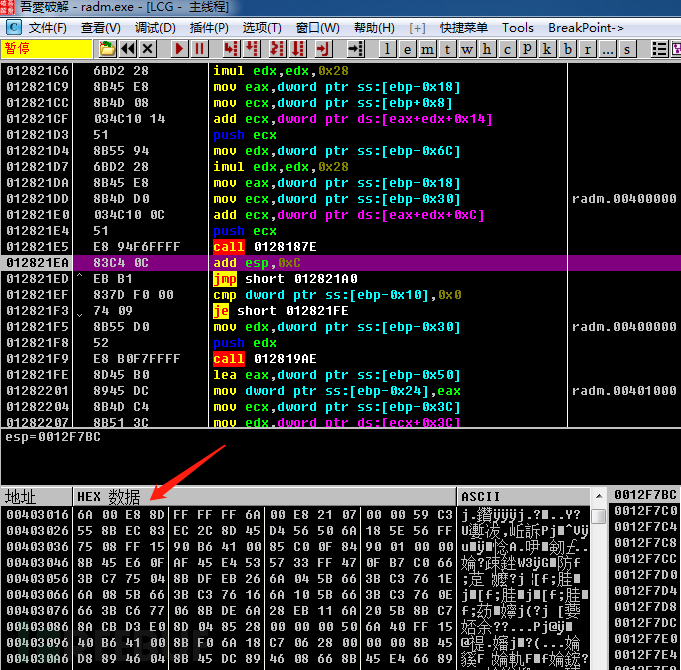This screenshot has height=670, width=681.
Task: Open the memory map with the 'm' button
Action: pyautogui.click(x=428, y=48)
